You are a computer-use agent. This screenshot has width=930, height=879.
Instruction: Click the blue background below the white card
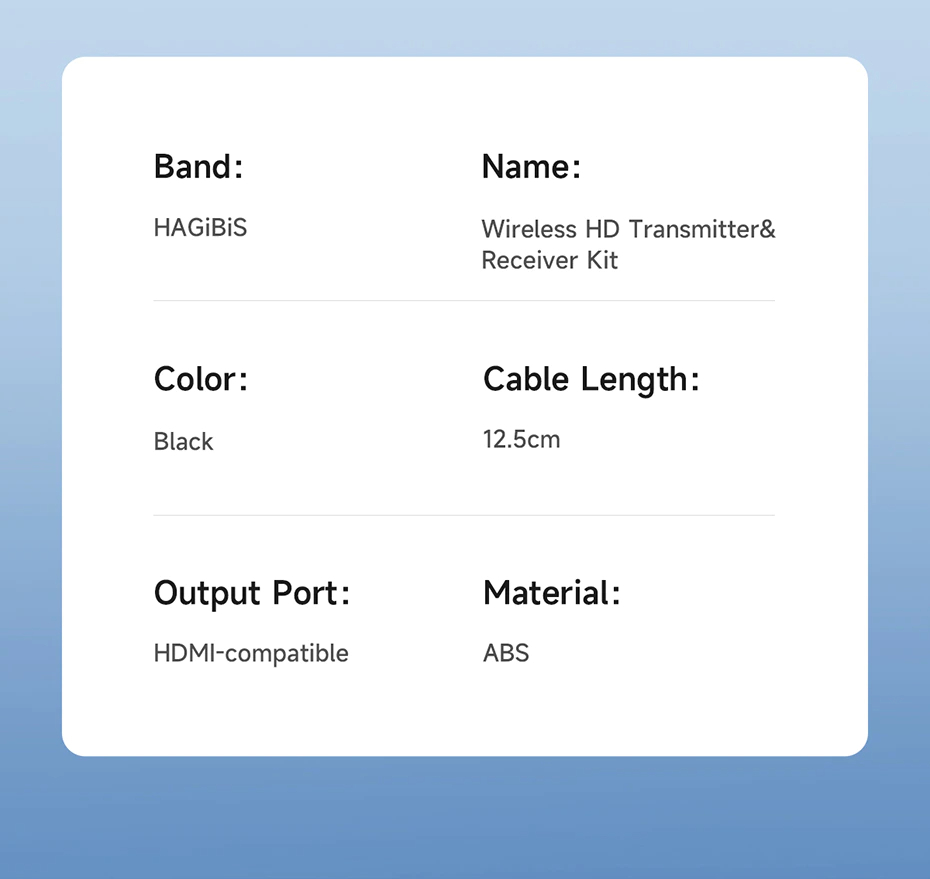pos(465,817)
